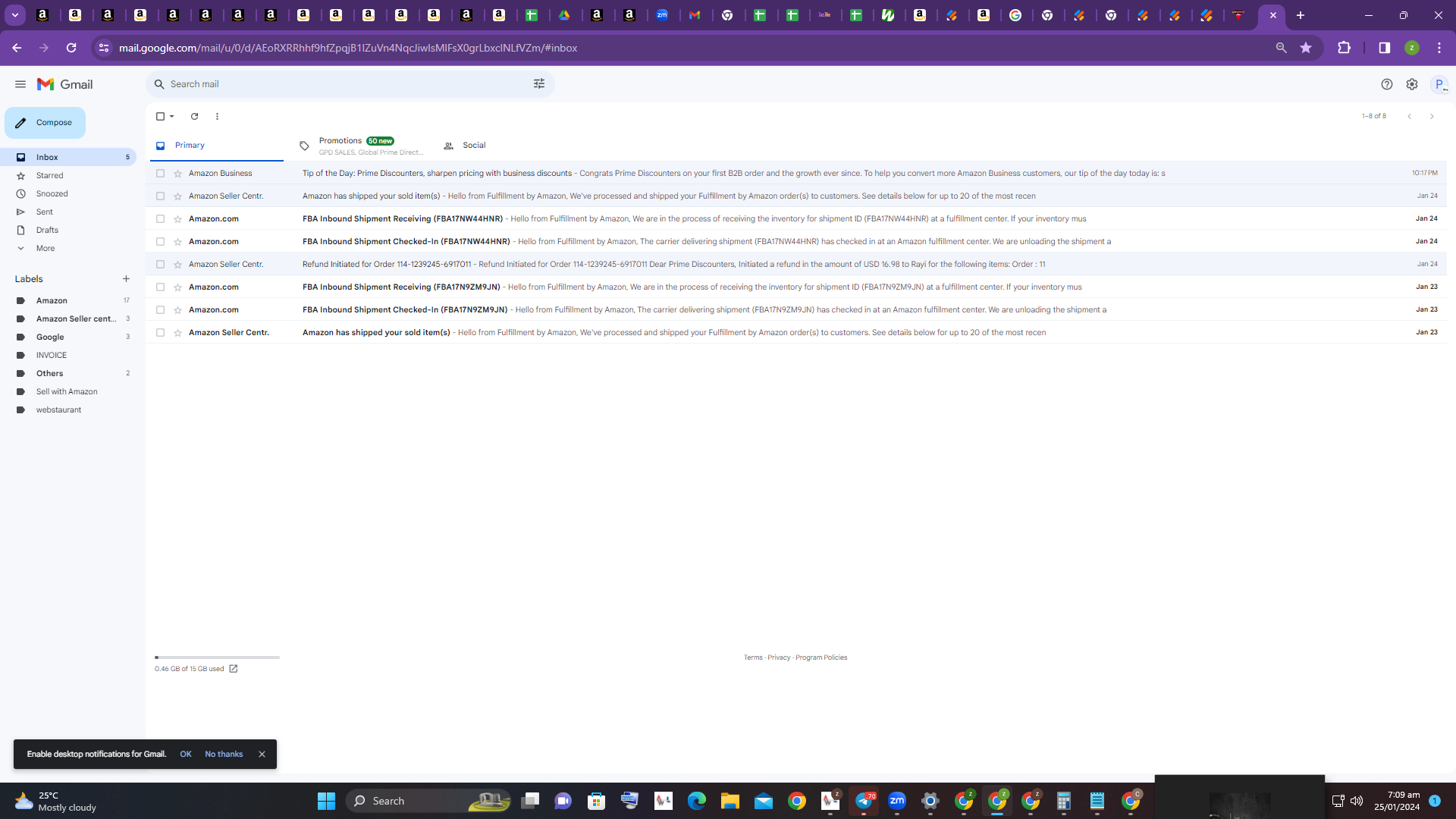This screenshot has height=819, width=1456.
Task: Click OK to enable desktop notifications
Action: [186, 755]
